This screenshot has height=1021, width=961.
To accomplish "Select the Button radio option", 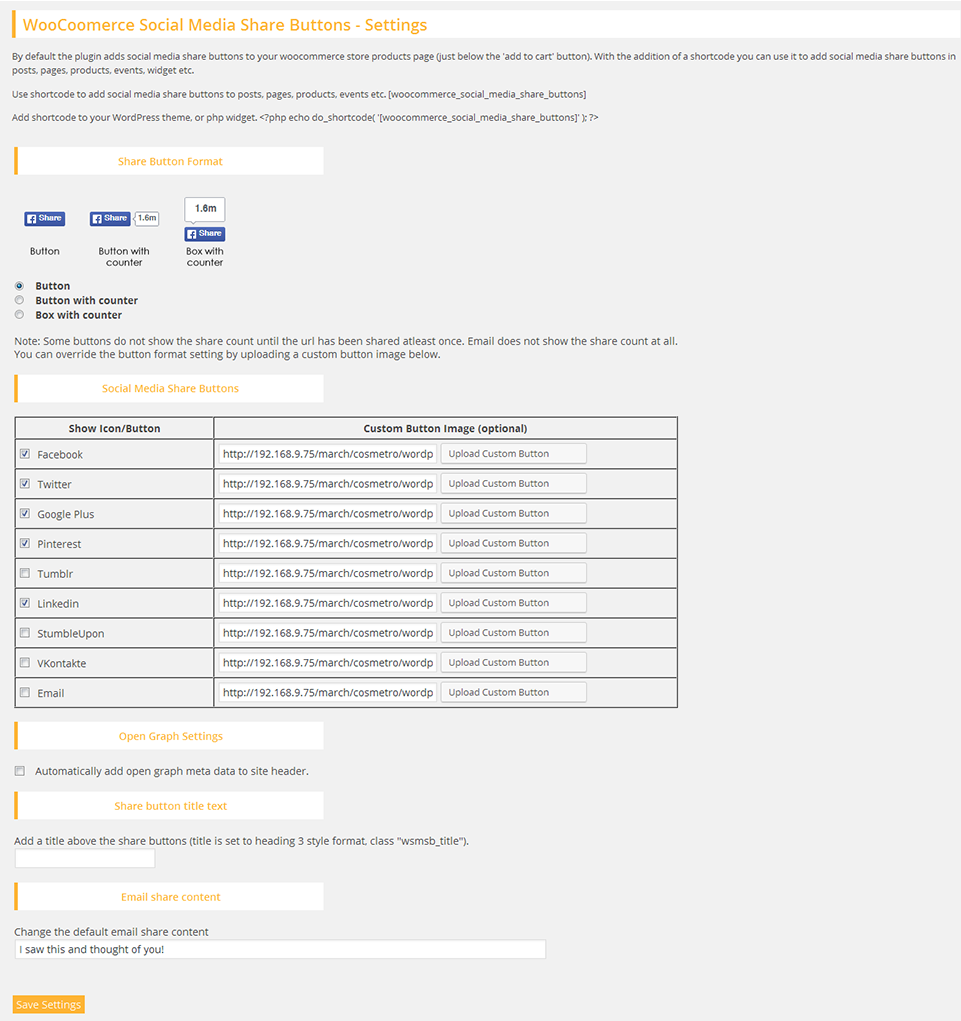I will pos(19,286).
